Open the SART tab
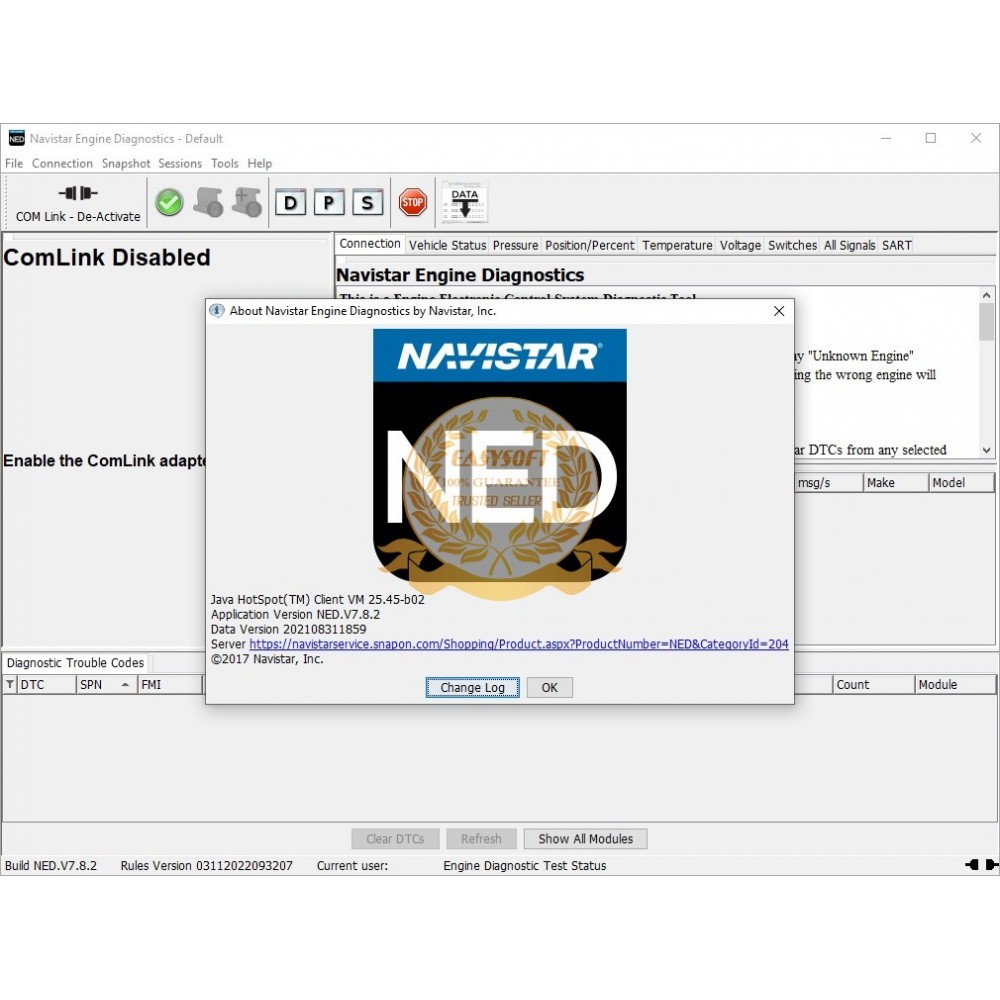1000x1000 pixels. 897,245
